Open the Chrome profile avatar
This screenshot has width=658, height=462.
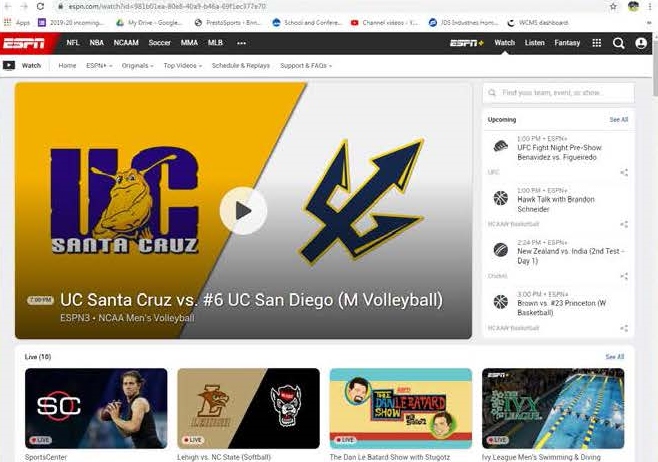click(x=633, y=6)
